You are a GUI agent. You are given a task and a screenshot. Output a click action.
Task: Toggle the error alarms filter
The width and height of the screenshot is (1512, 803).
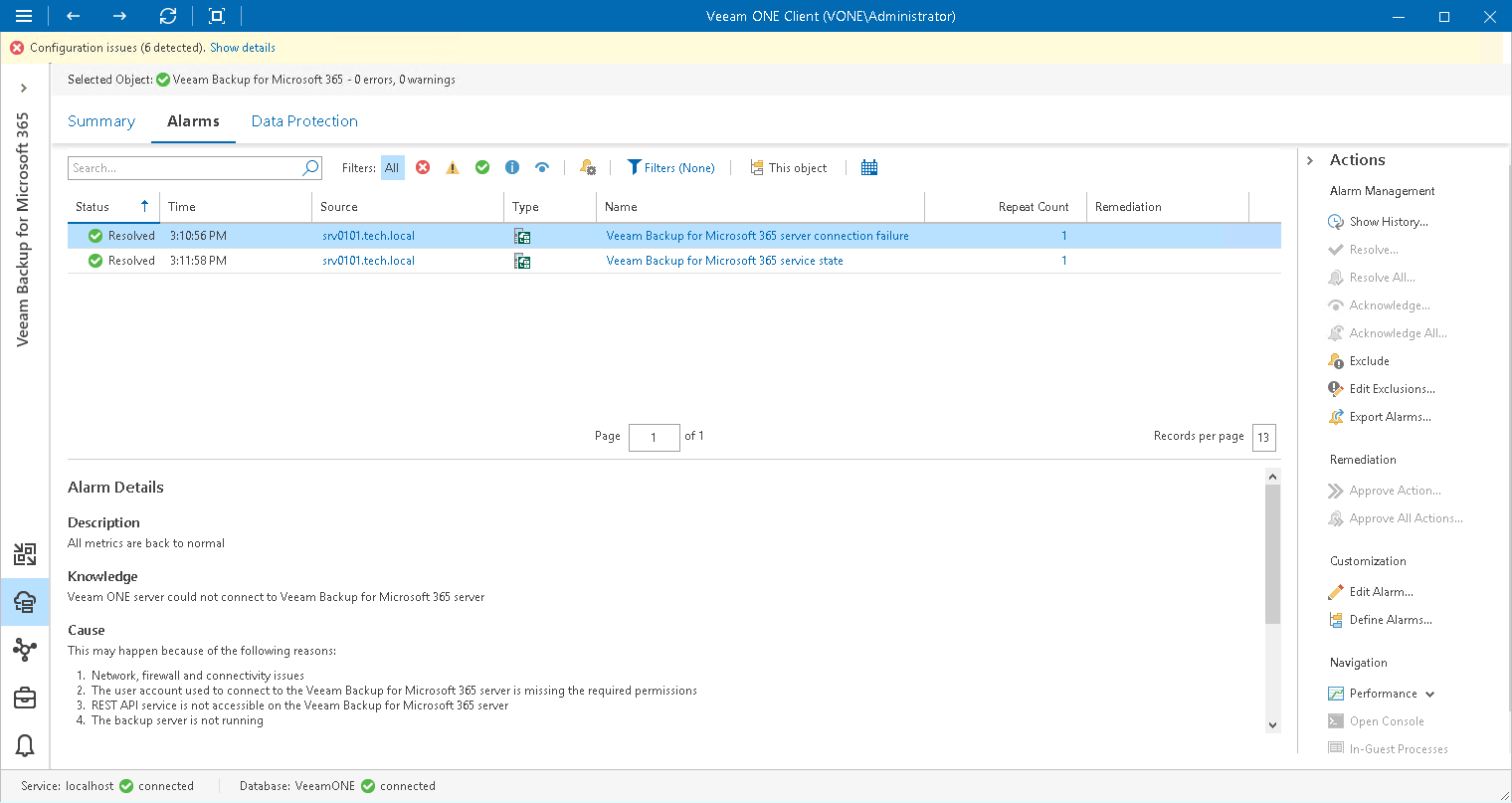tap(422, 167)
